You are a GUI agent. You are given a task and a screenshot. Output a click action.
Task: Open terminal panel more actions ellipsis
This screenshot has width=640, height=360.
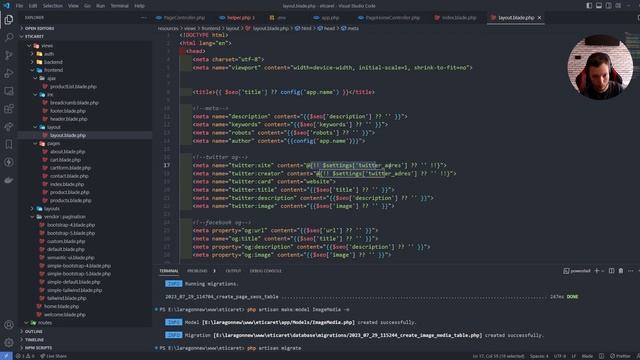[631, 271]
